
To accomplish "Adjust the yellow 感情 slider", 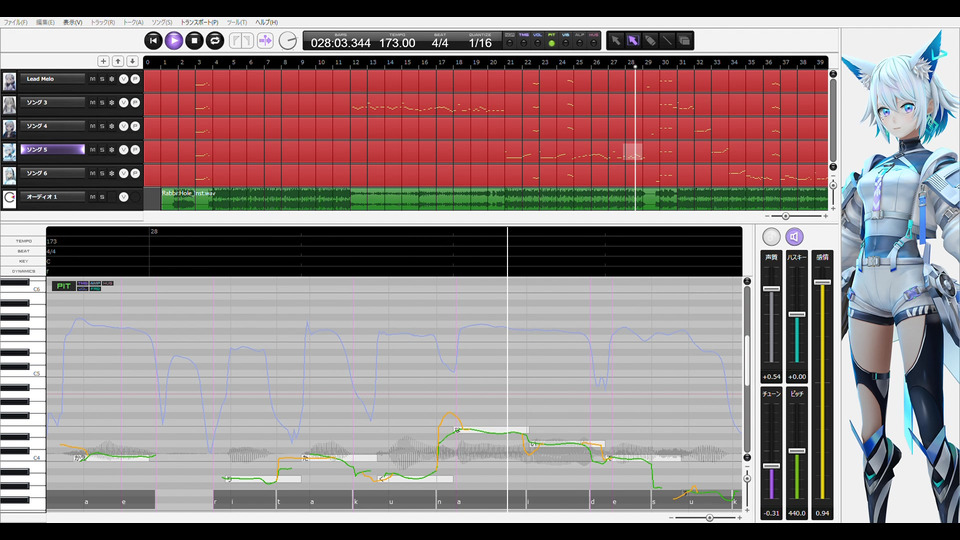I will (822, 282).
